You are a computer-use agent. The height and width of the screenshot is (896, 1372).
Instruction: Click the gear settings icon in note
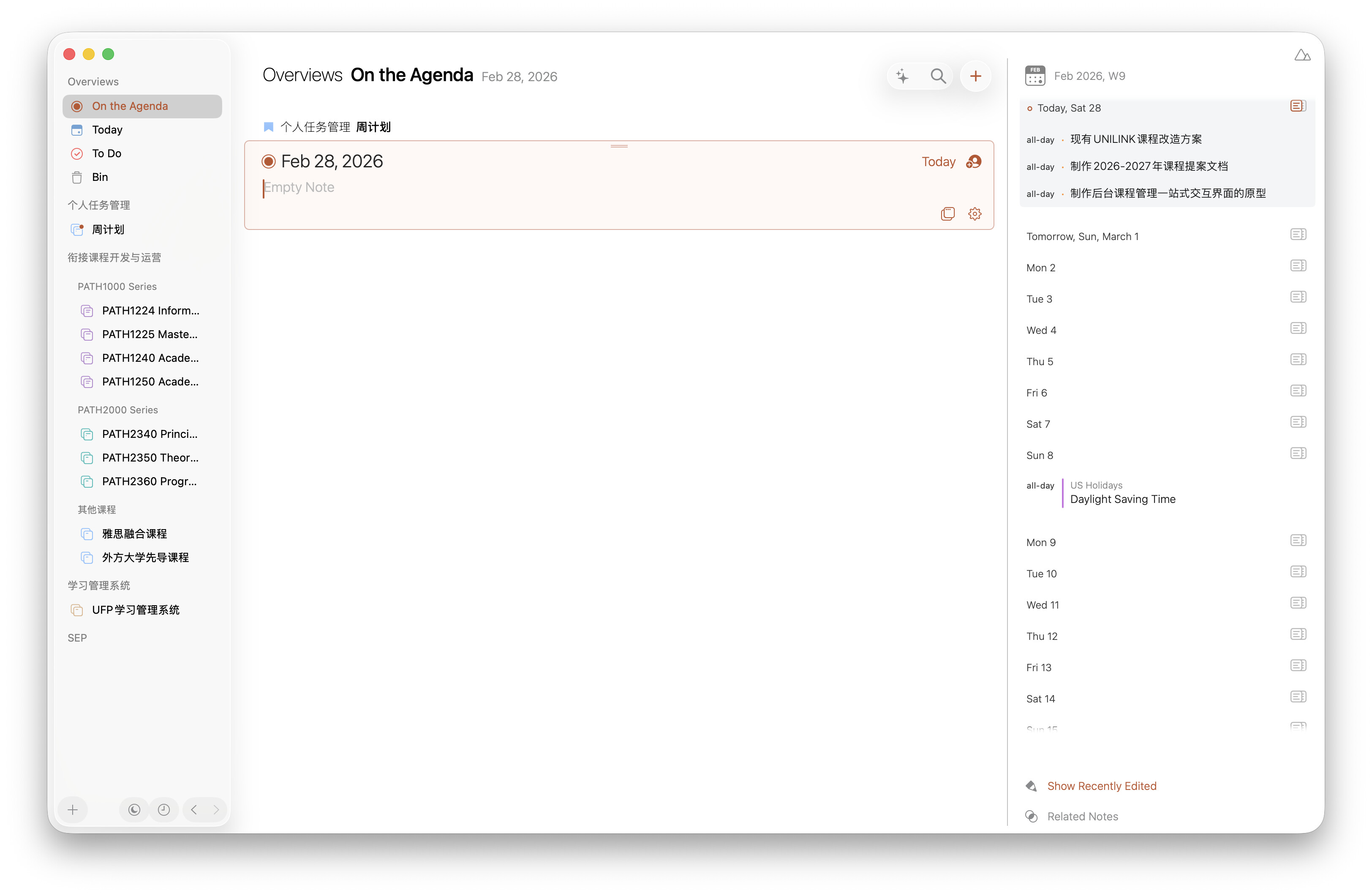click(x=974, y=214)
